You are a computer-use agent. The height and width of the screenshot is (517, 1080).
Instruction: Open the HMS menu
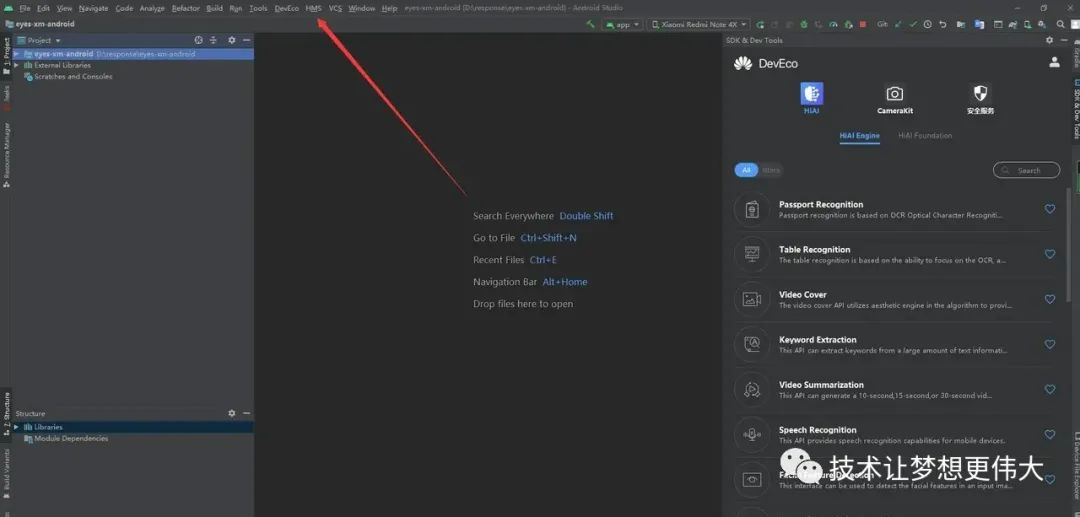[x=313, y=8]
